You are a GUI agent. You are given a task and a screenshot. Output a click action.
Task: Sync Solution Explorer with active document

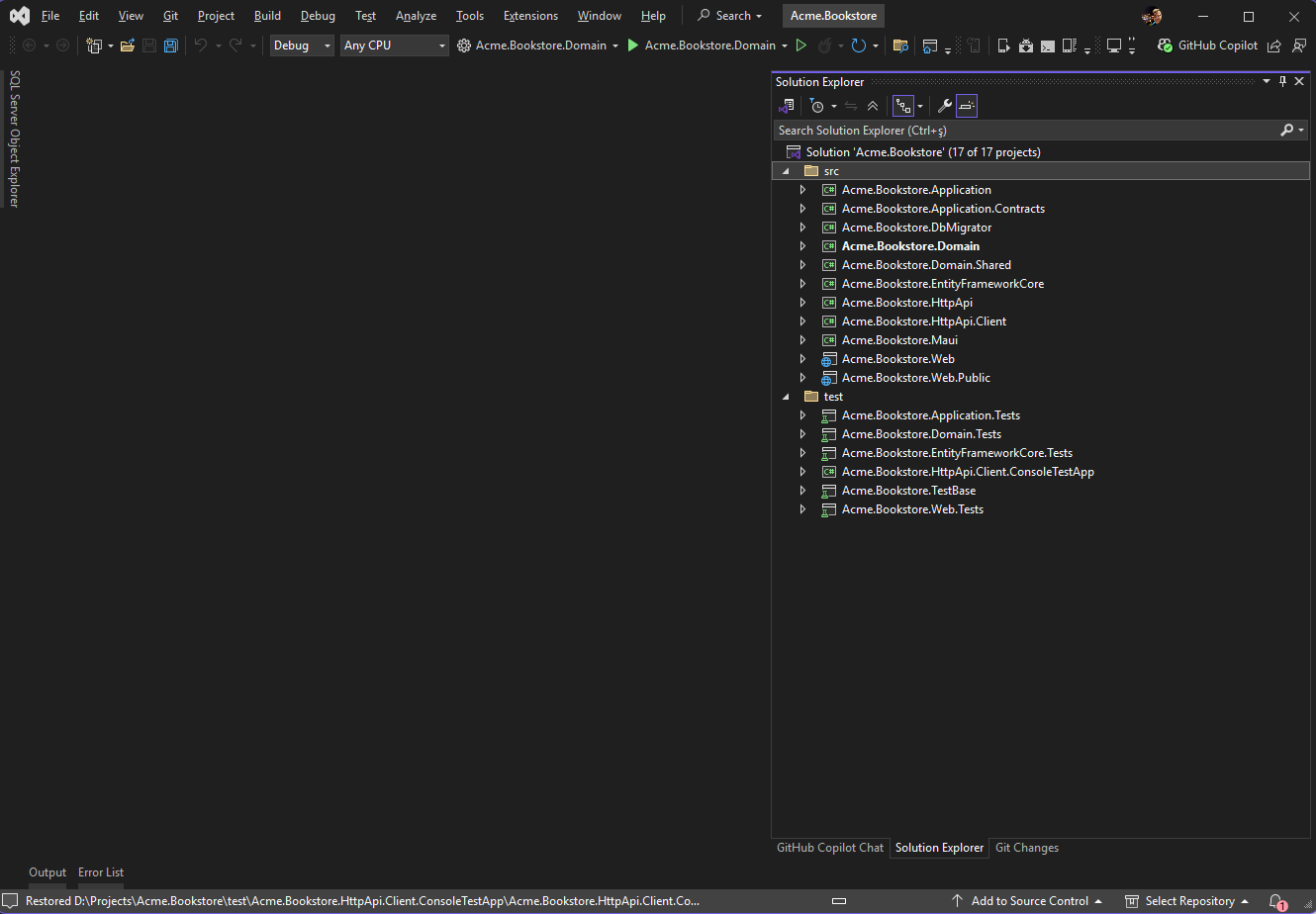[x=851, y=106]
